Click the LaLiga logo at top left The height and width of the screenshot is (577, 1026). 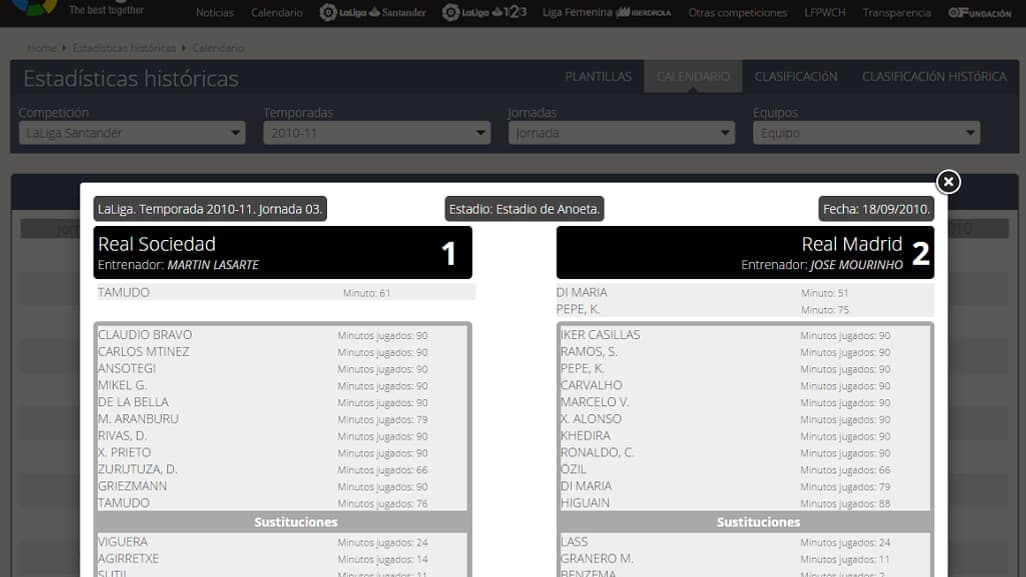pos(35,7)
